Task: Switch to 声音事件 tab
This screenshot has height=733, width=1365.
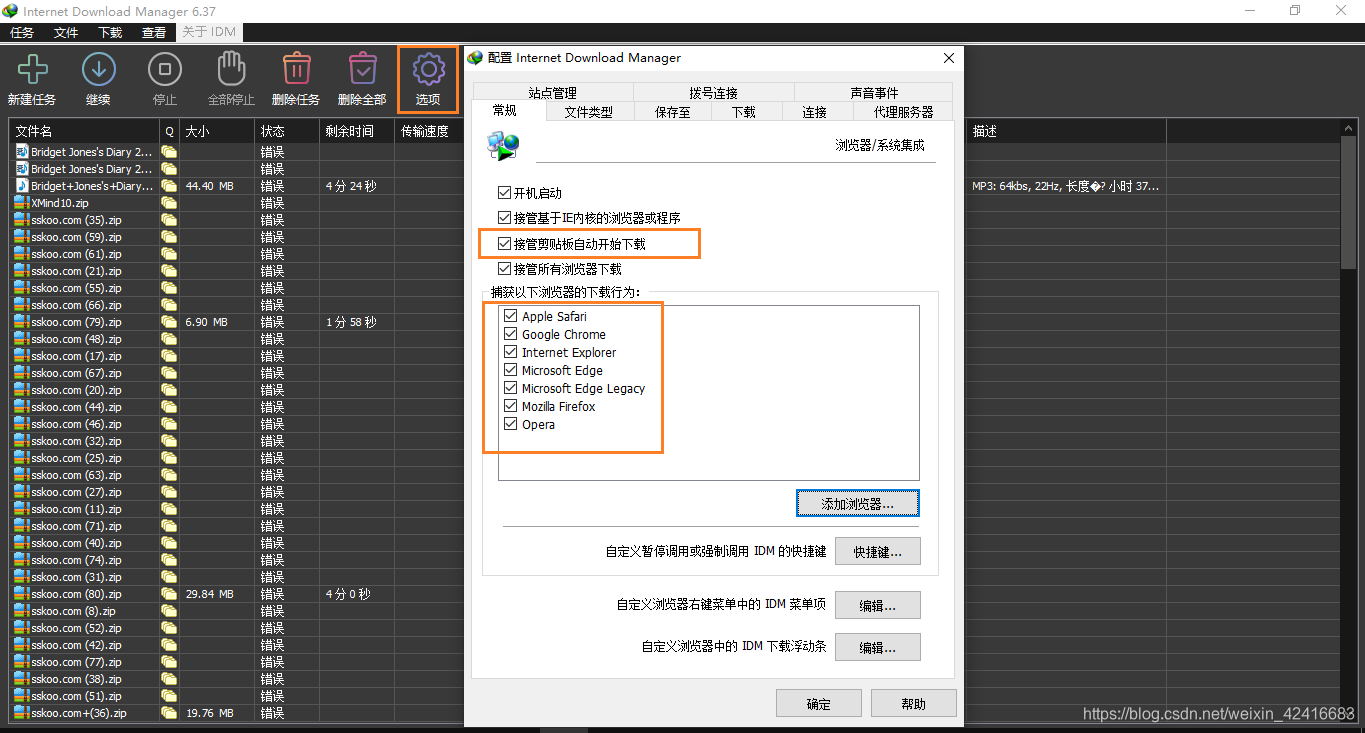Action: 874,93
